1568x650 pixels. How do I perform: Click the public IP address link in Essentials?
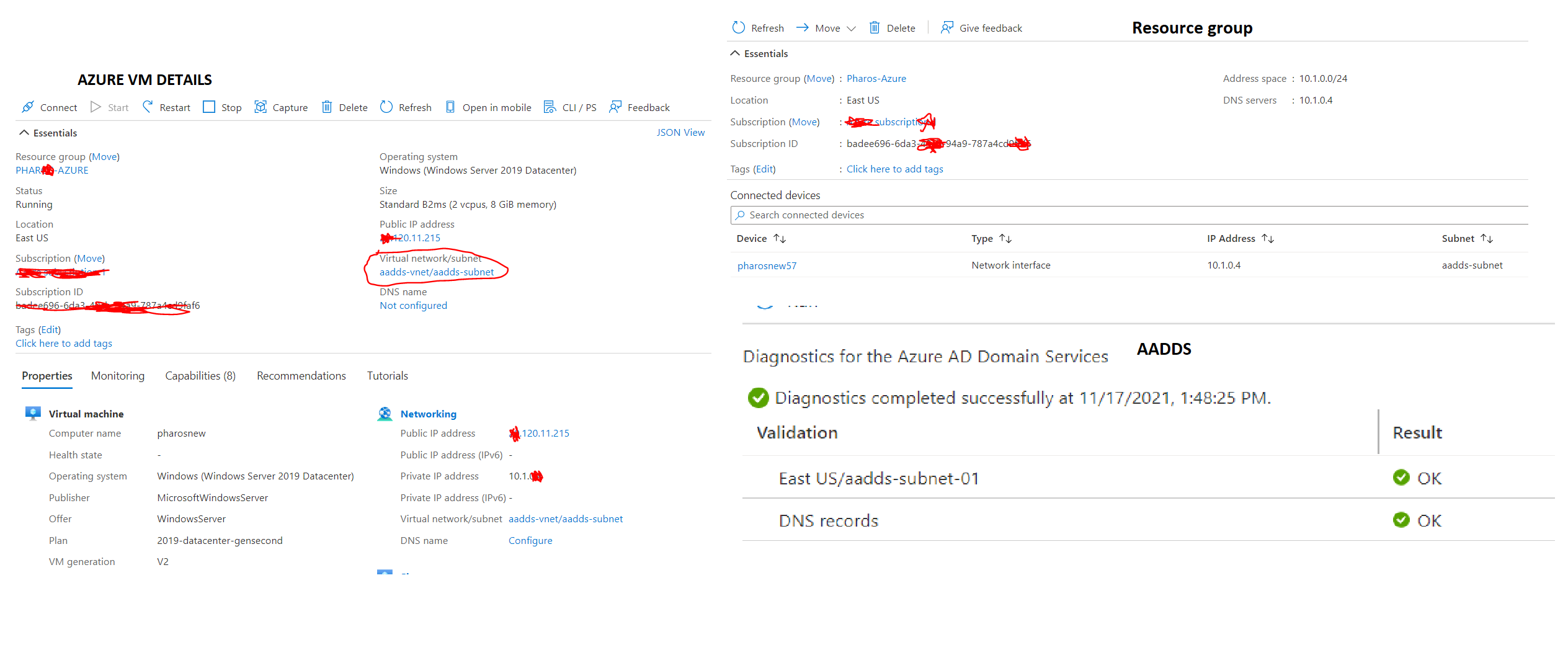[410, 238]
